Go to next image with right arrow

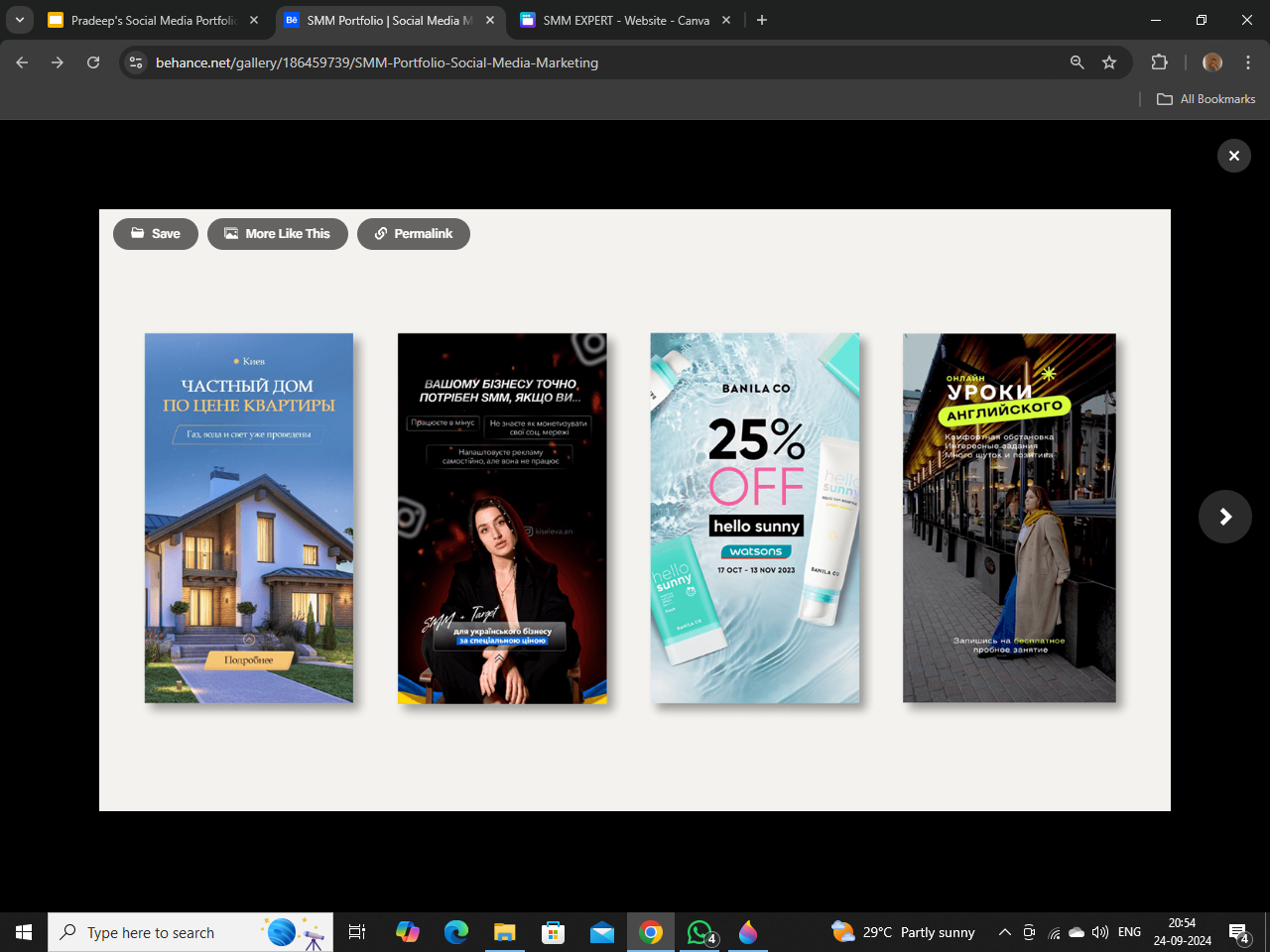pos(1225,517)
